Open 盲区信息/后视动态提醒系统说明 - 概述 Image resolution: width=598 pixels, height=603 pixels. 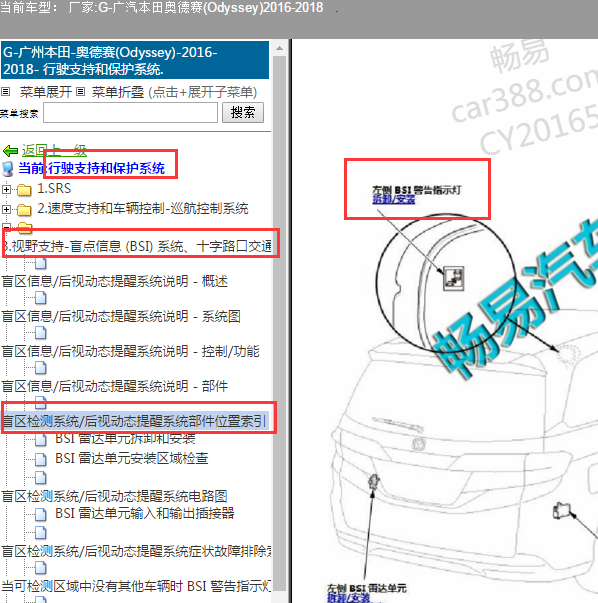point(115,281)
